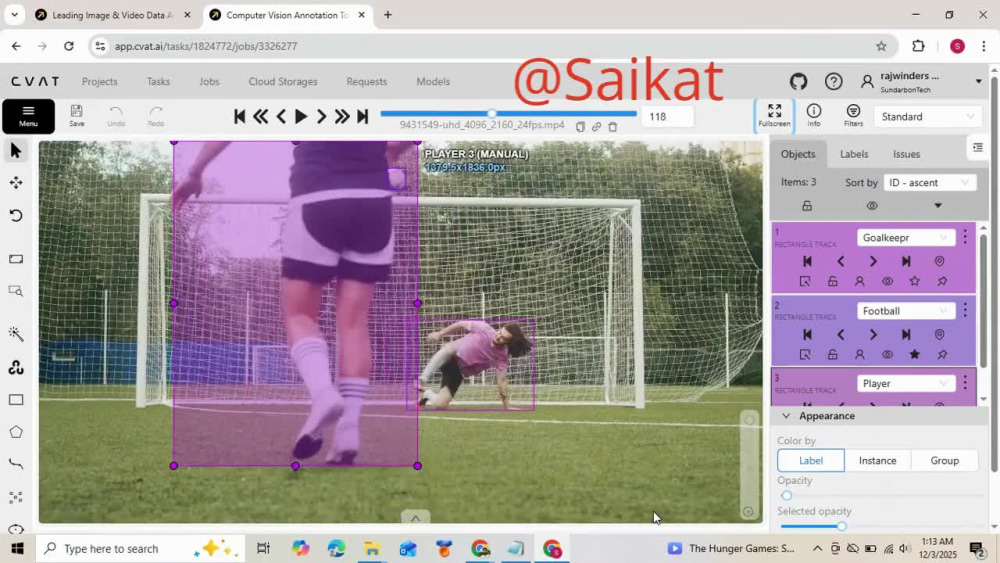Select the draw polyline tool
This screenshot has height=563, width=1000.
(16, 464)
